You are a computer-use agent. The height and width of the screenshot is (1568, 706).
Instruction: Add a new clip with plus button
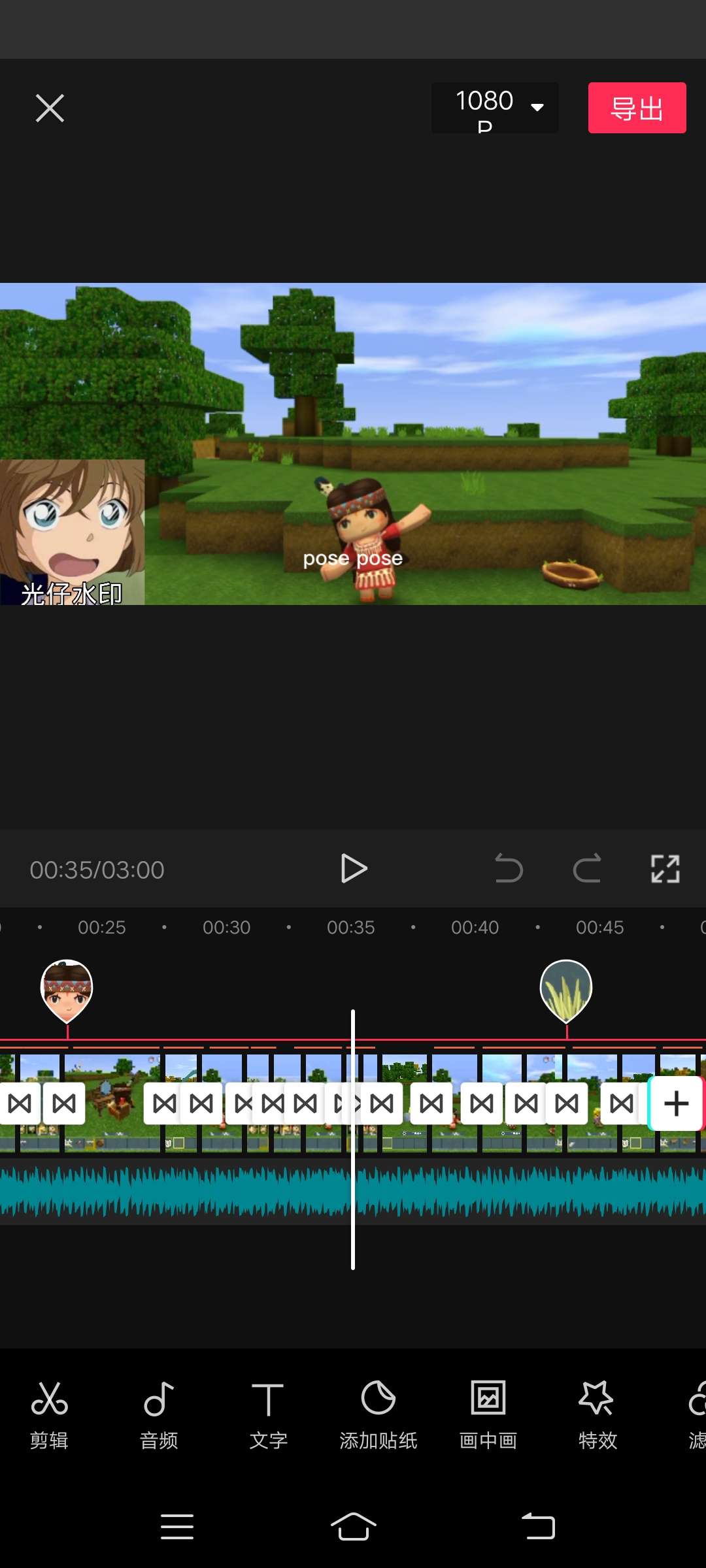point(676,1103)
